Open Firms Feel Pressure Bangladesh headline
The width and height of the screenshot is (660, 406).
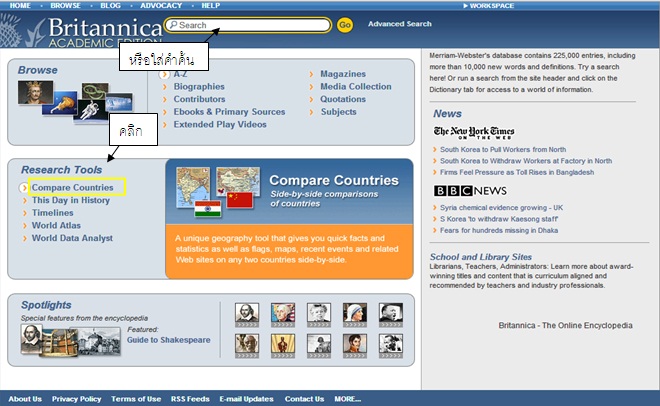pos(517,172)
